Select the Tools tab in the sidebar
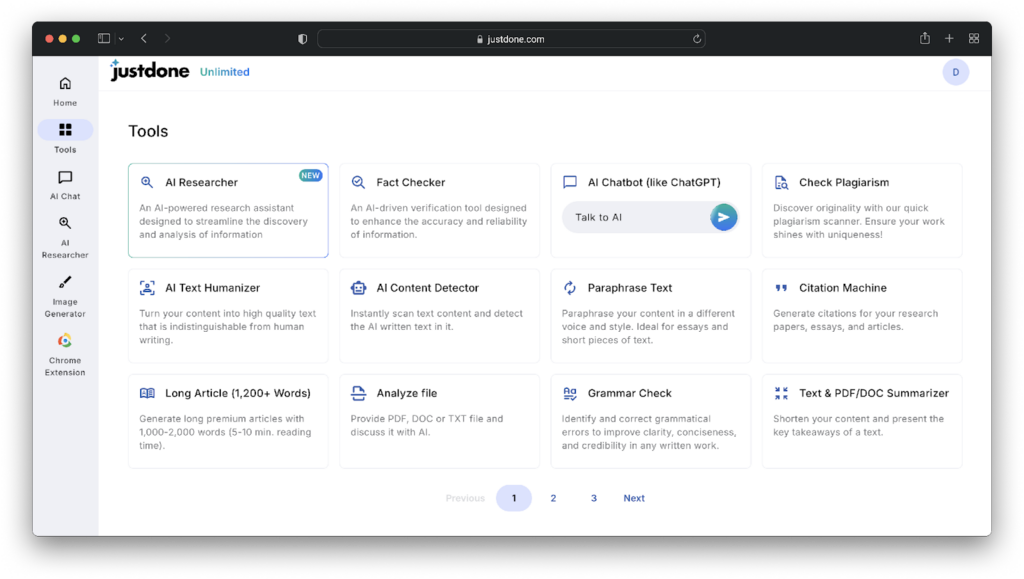The image size is (1024, 579). tap(65, 131)
